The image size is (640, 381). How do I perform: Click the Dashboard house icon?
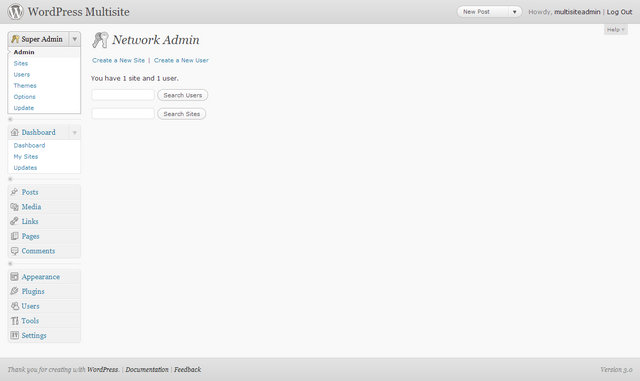pyautogui.click(x=15, y=132)
